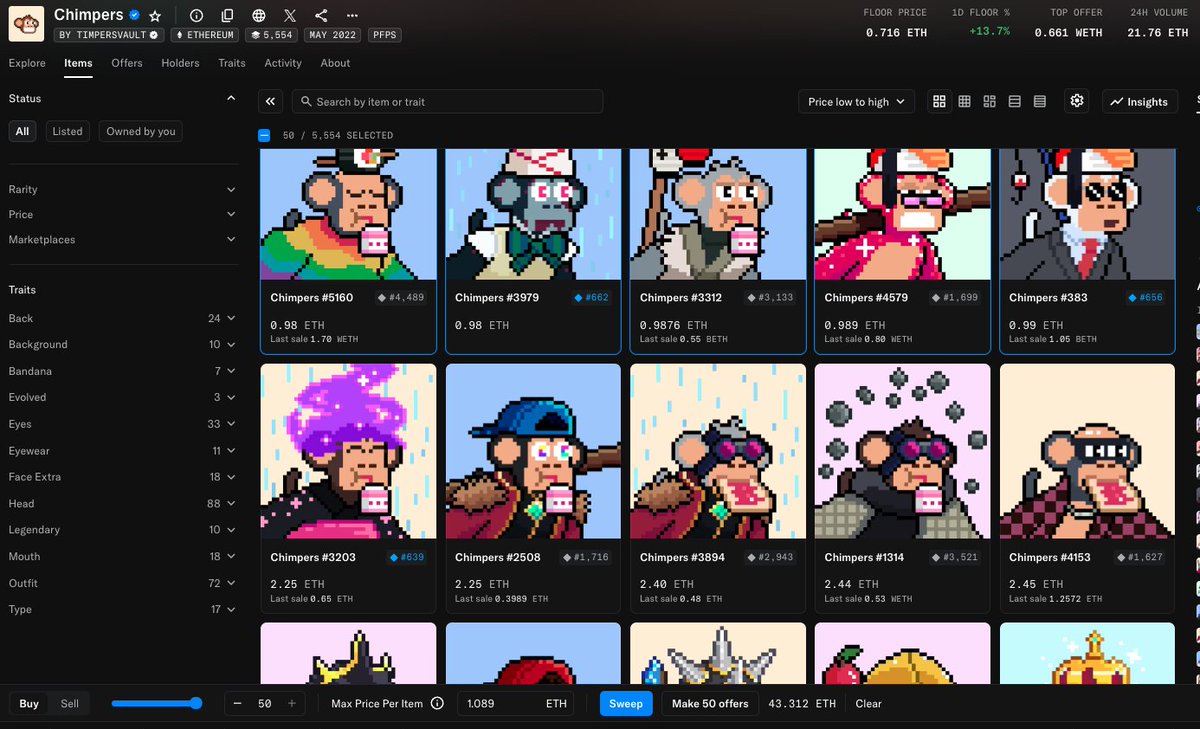This screenshot has width=1200, height=729.
Task: Click the Sweep button
Action: (626, 703)
